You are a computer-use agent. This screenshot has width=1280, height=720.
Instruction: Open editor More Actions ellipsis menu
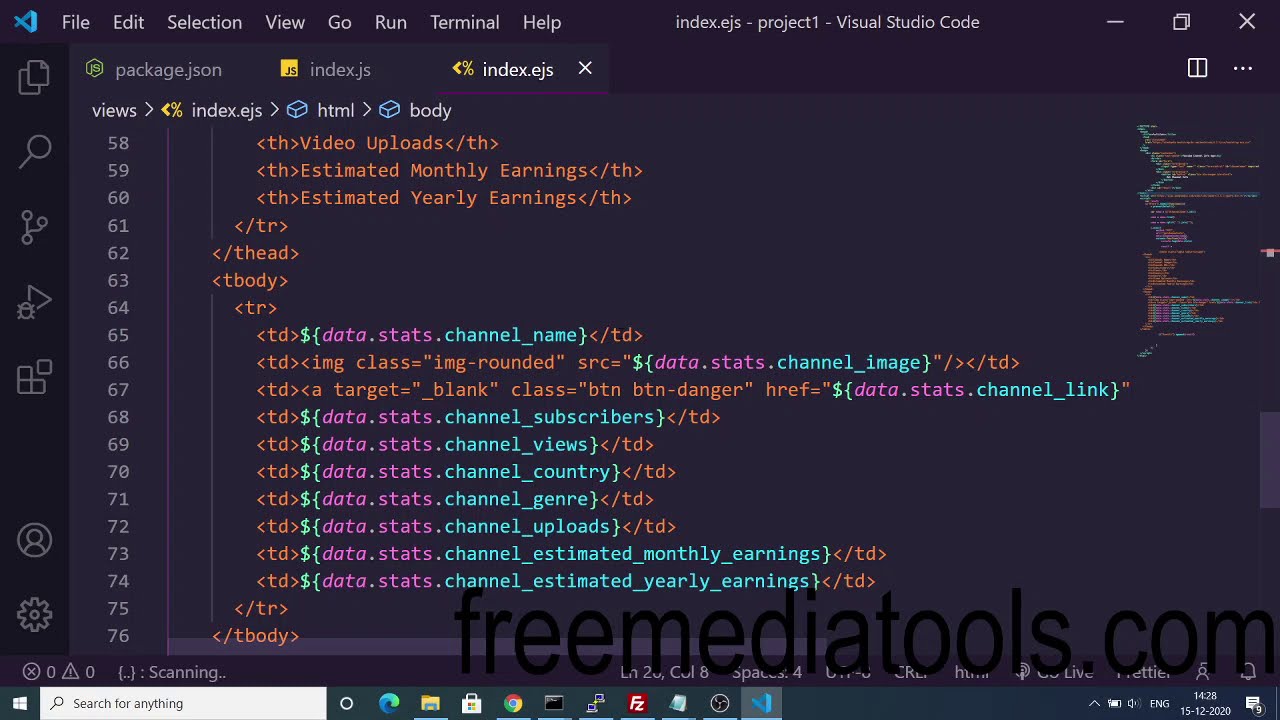coord(1243,68)
